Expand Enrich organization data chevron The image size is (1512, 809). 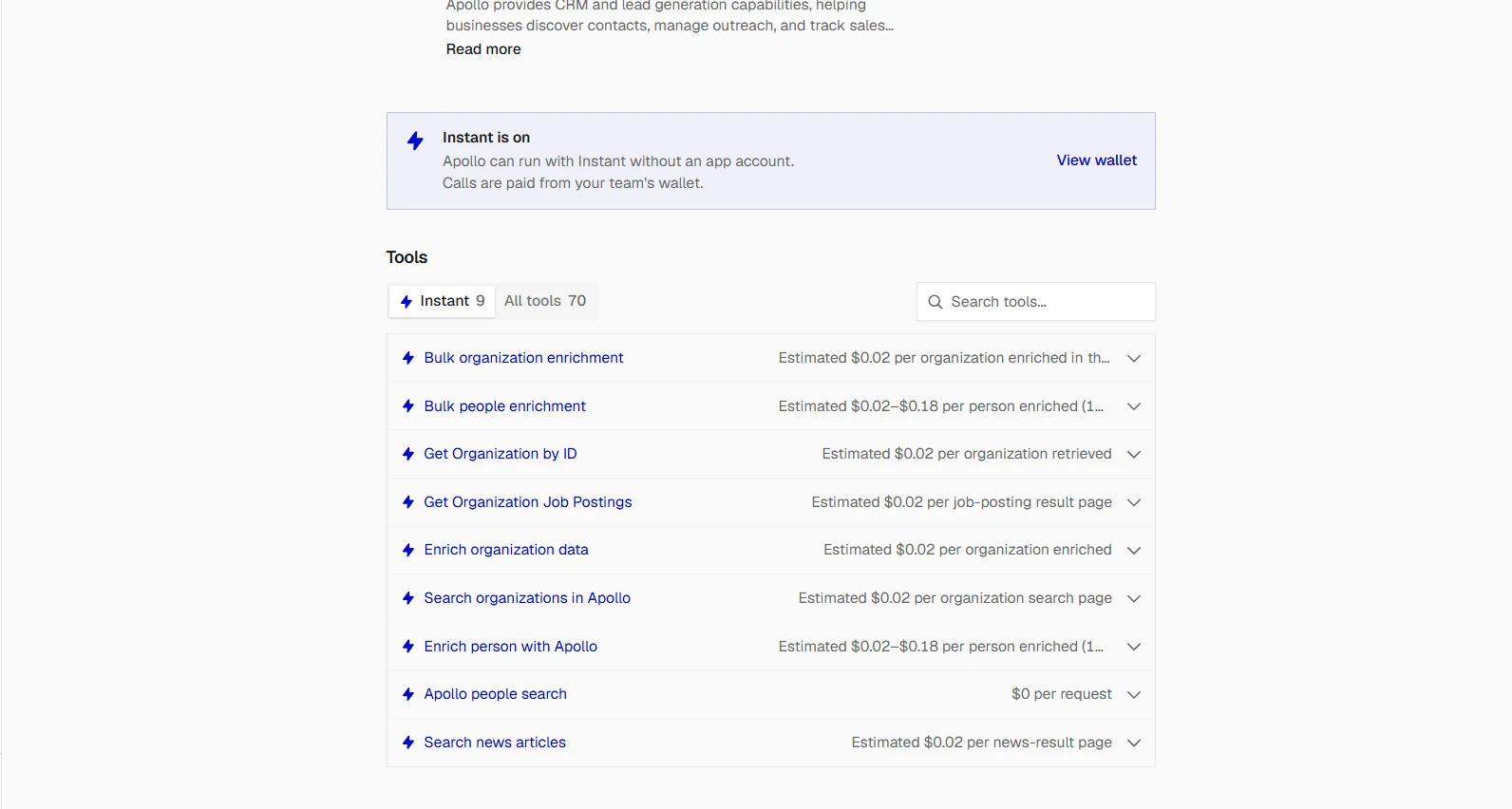pos(1134,550)
